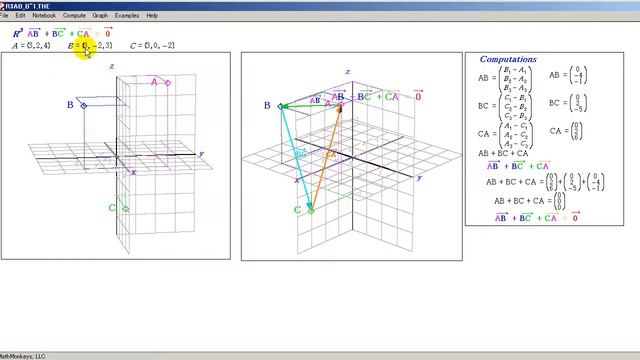
Task: Open the Help menu
Action: pyautogui.click(x=152, y=16)
